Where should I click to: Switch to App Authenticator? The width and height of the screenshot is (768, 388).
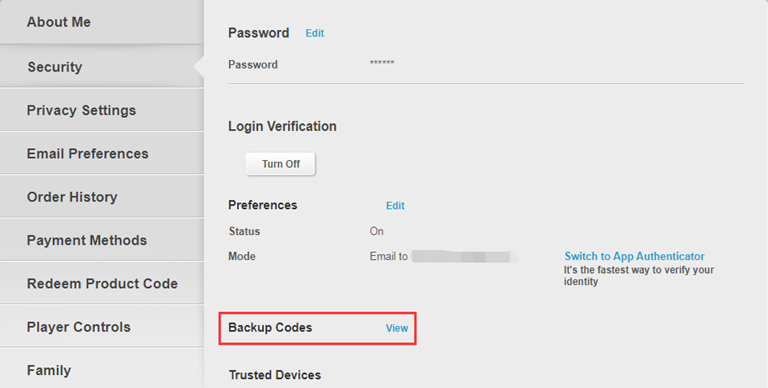(x=634, y=256)
